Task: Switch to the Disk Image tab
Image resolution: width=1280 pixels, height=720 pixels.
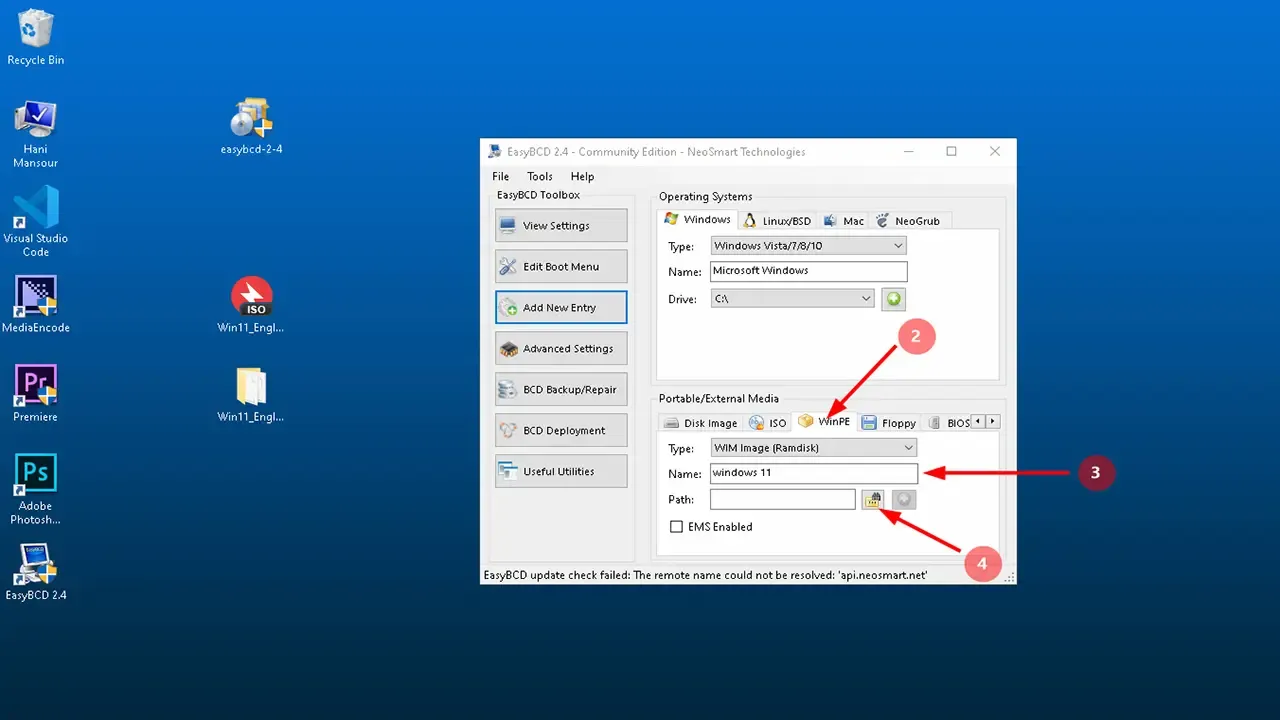Action: (x=700, y=423)
